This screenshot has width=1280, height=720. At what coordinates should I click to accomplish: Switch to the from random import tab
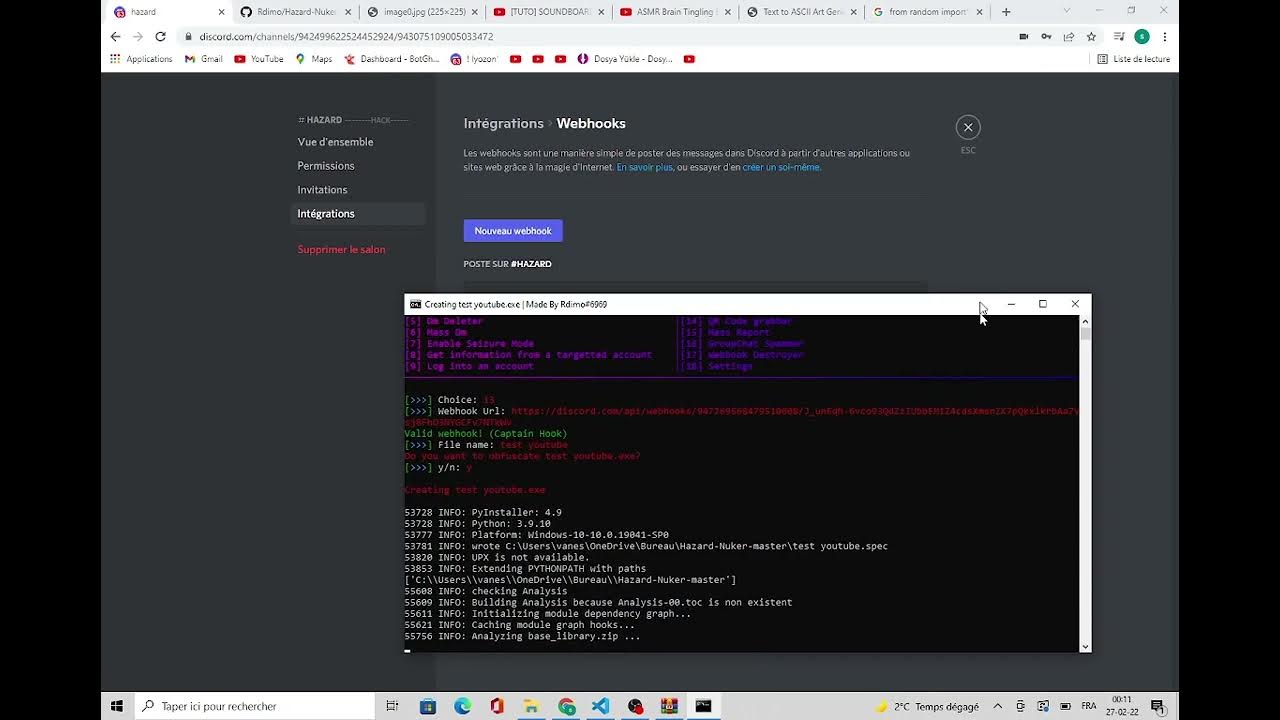click(x=928, y=12)
